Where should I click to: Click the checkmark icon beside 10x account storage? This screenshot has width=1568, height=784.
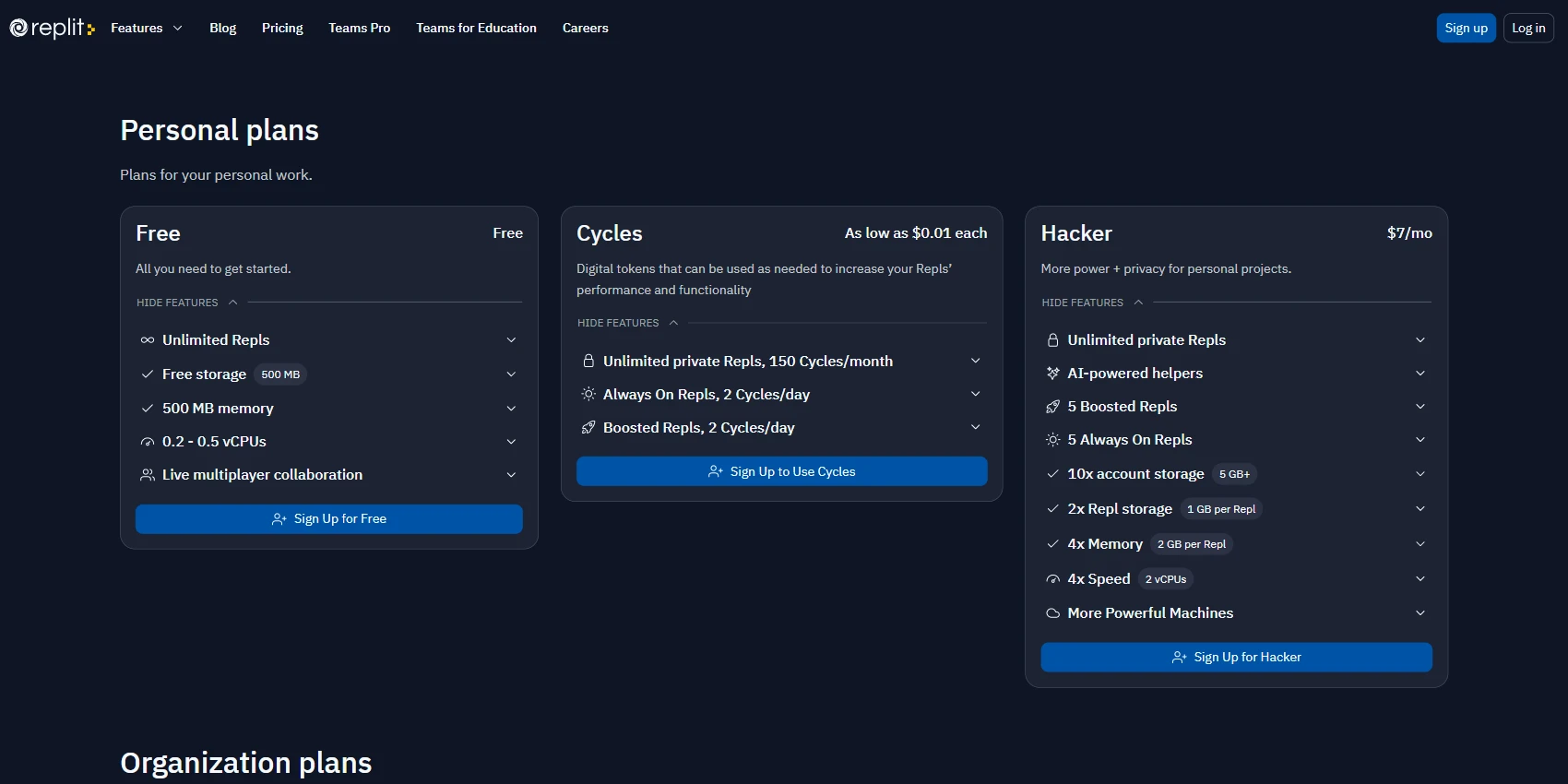[x=1052, y=474]
